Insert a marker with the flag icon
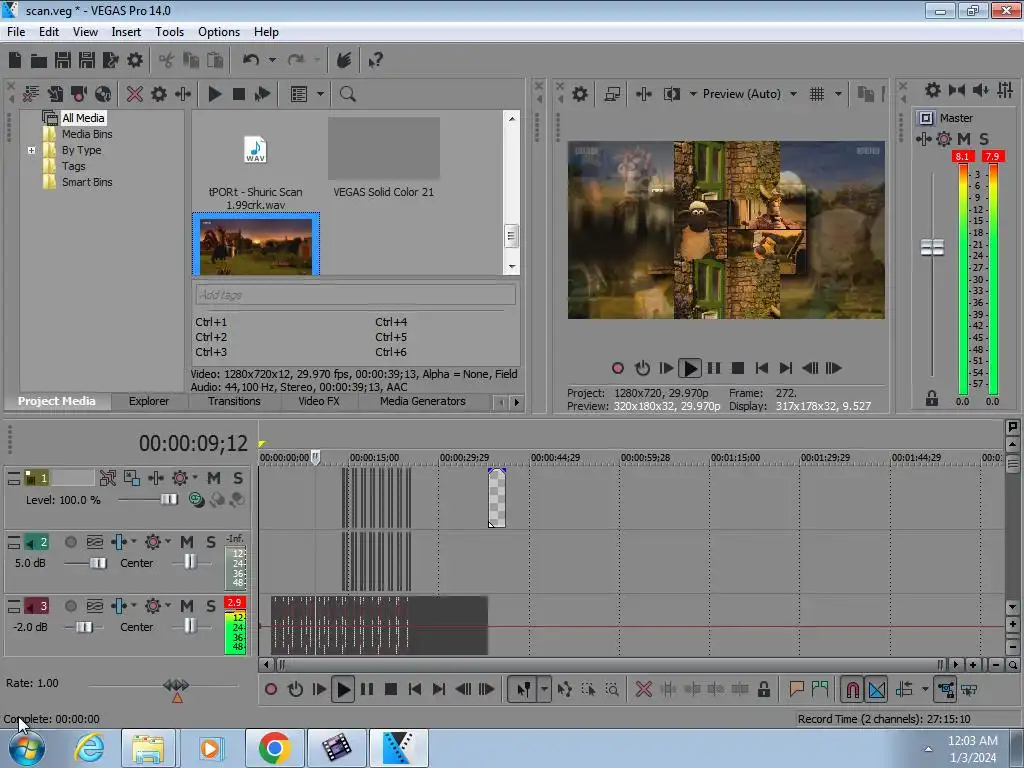The height and width of the screenshot is (768, 1024). (796, 689)
